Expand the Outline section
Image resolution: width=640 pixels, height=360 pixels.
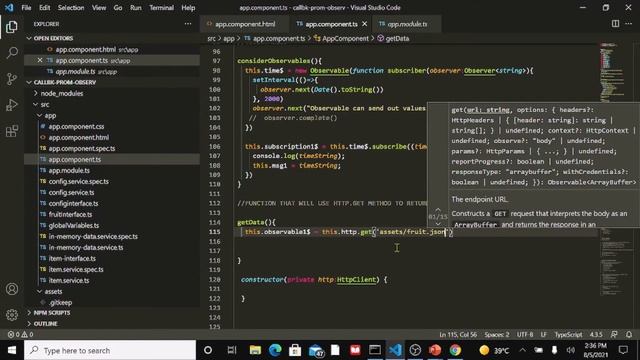click(x=45, y=324)
